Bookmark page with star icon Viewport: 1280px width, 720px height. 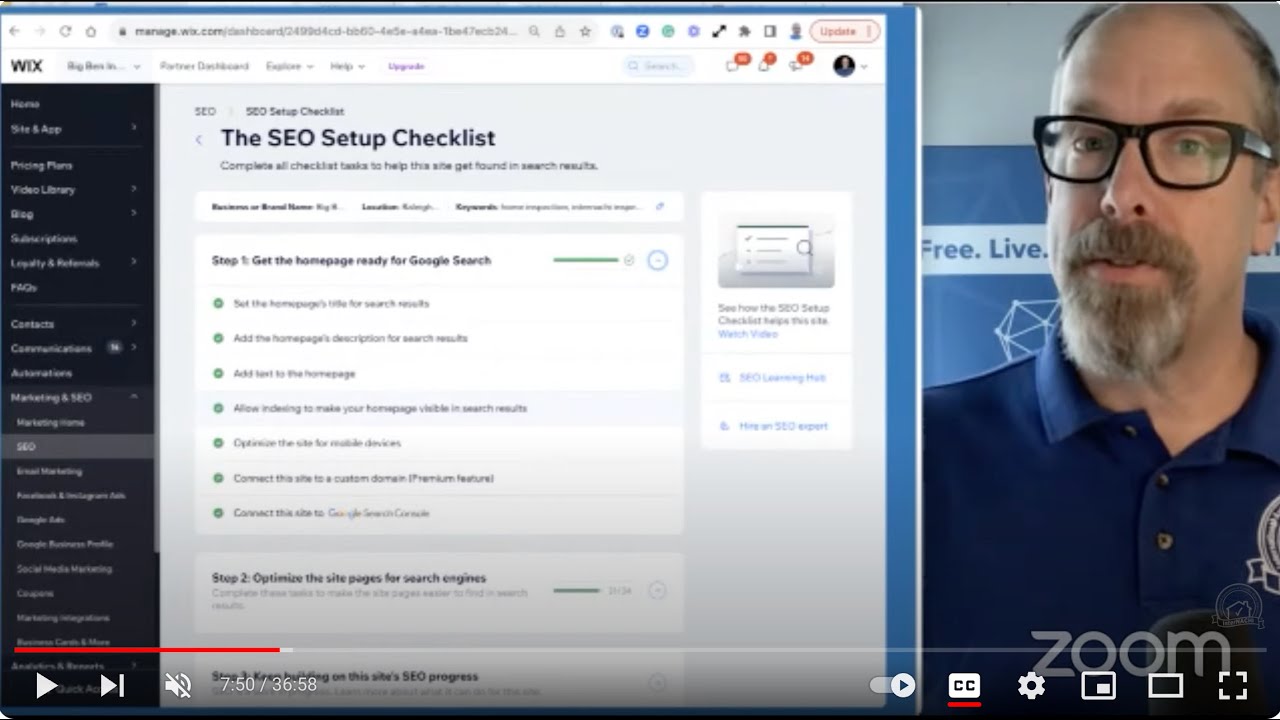point(585,32)
